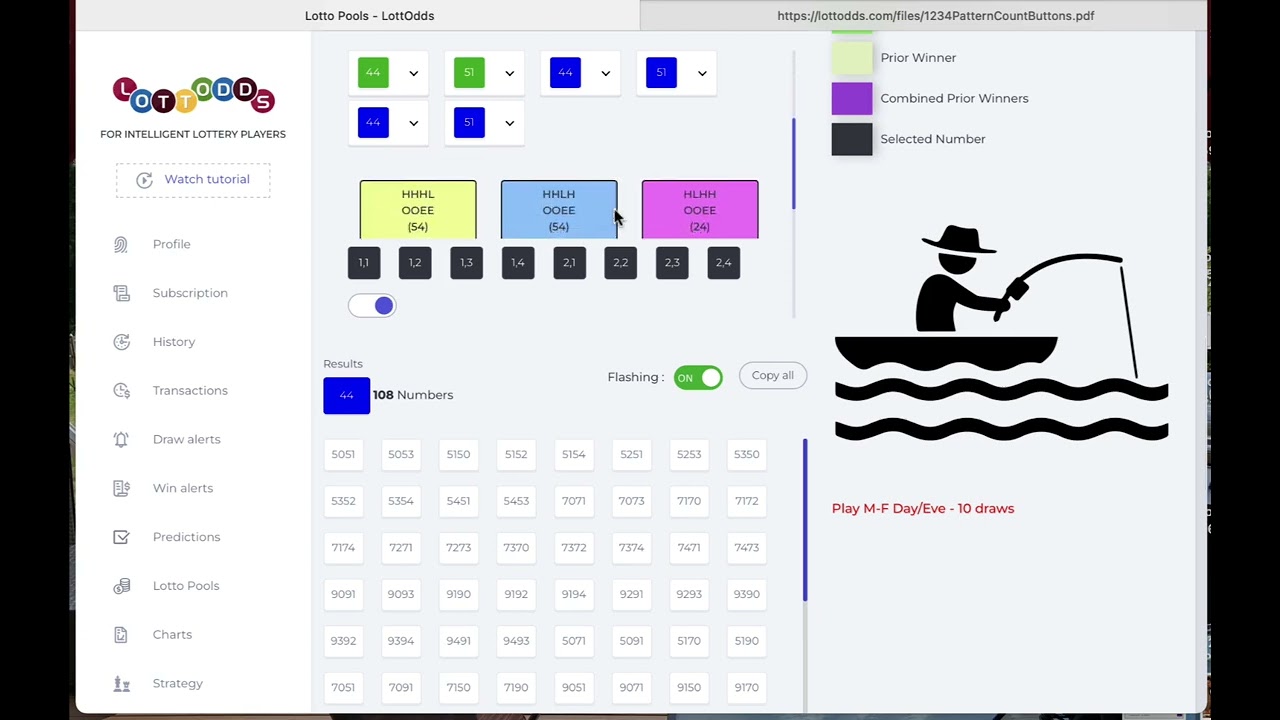This screenshot has height=720, width=1280.
Task: Click the '108 Numbers' count text
Action: pyautogui.click(x=413, y=395)
